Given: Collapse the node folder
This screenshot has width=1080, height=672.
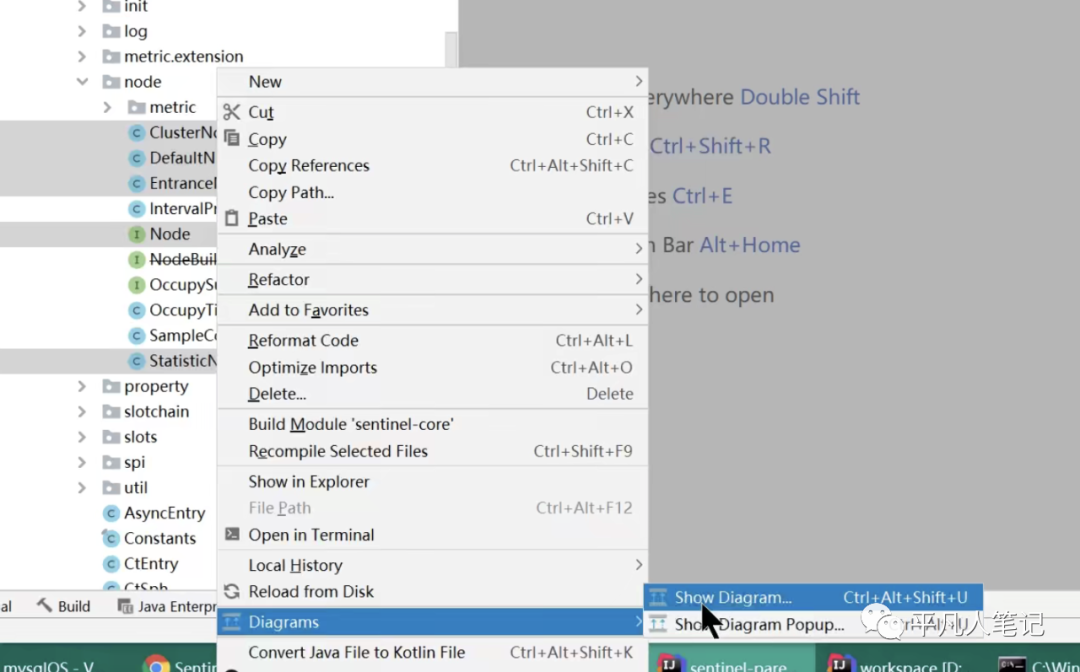Looking at the screenshot, I should (x=82, y=81).
